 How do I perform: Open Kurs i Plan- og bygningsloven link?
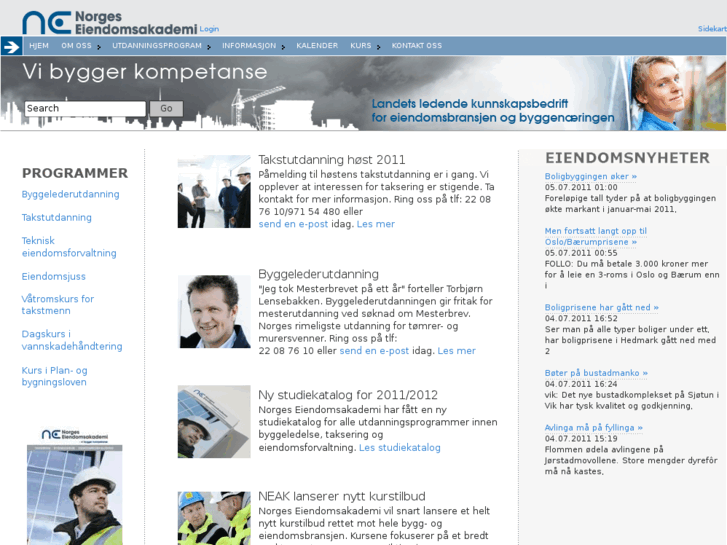[x=54, y=376]
